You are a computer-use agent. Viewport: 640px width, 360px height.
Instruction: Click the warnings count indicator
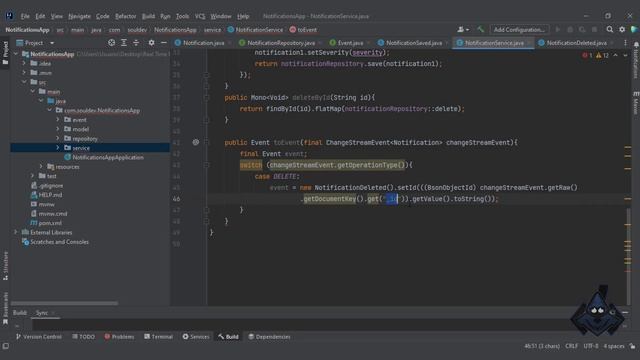pos(602,55)
